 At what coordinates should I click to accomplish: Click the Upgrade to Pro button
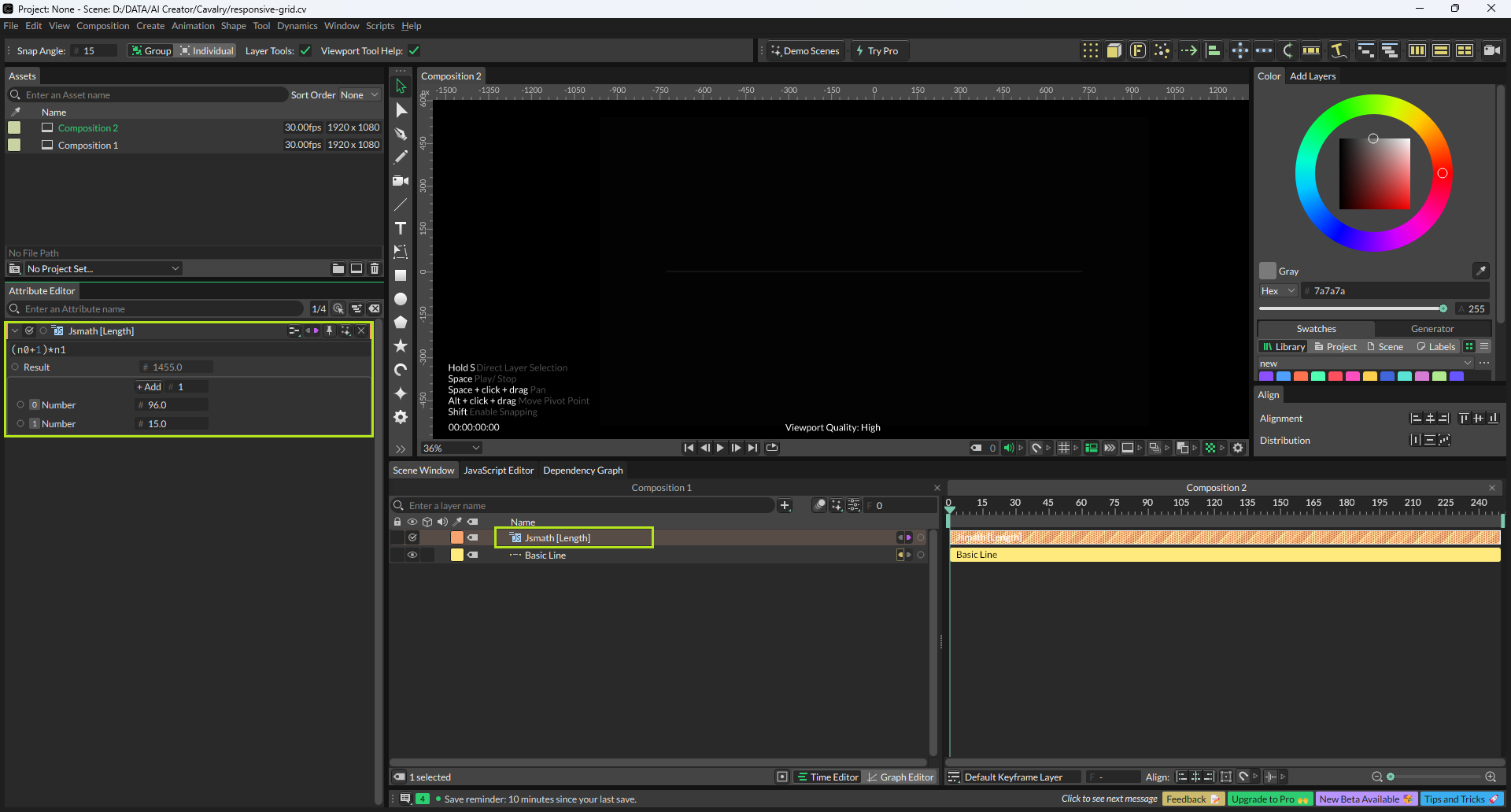(x=1269, y=799)
